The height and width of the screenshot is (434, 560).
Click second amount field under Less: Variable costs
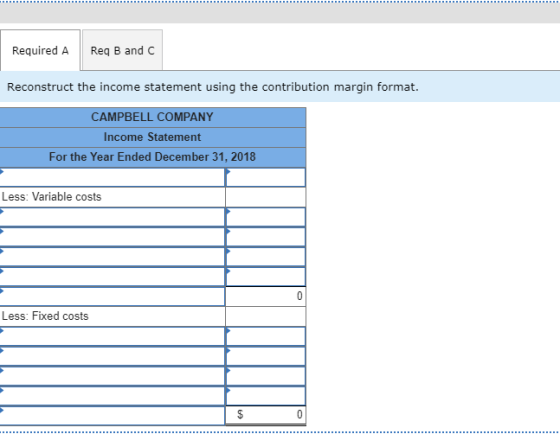[x=266, y=237]
